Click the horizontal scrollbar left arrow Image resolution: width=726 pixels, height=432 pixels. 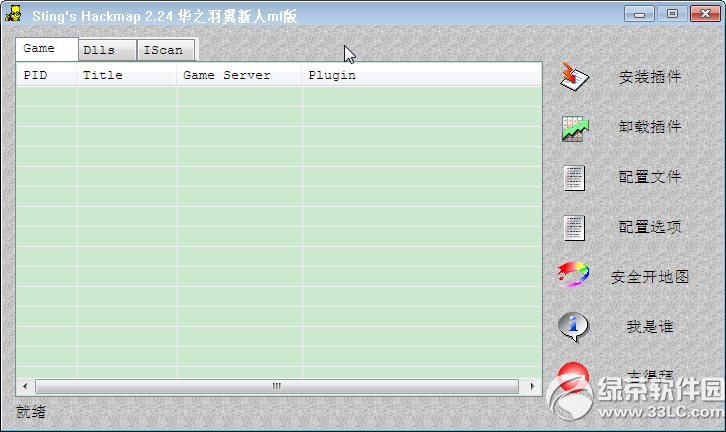[24, 386]
